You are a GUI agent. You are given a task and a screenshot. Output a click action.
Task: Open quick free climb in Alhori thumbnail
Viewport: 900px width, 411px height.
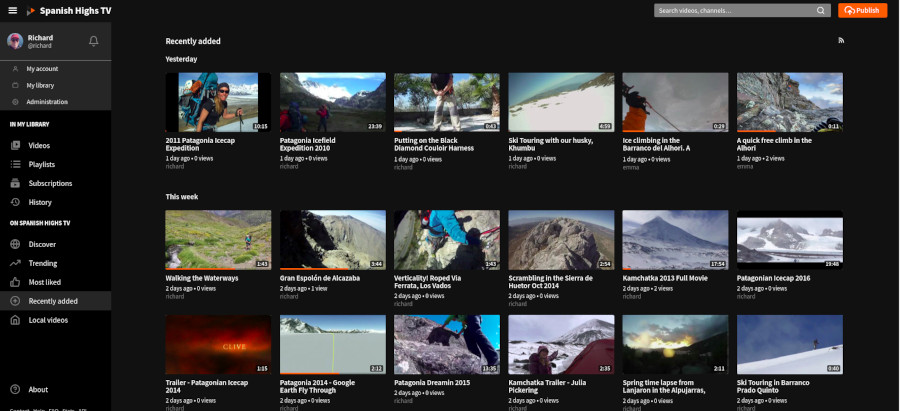pos(790,102)
